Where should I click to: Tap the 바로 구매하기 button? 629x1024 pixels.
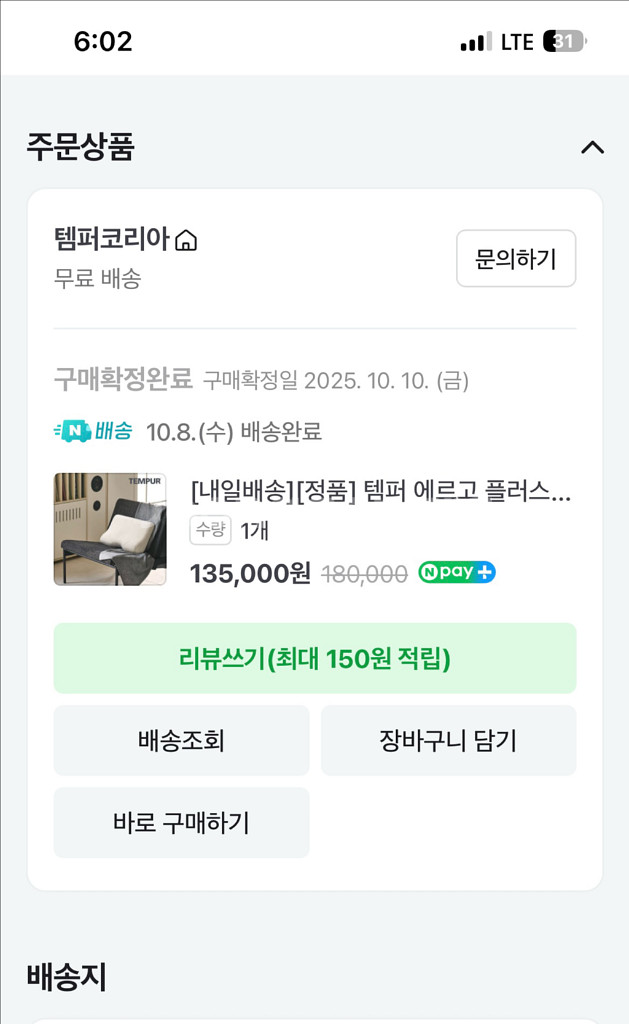[x=181, y=823]
